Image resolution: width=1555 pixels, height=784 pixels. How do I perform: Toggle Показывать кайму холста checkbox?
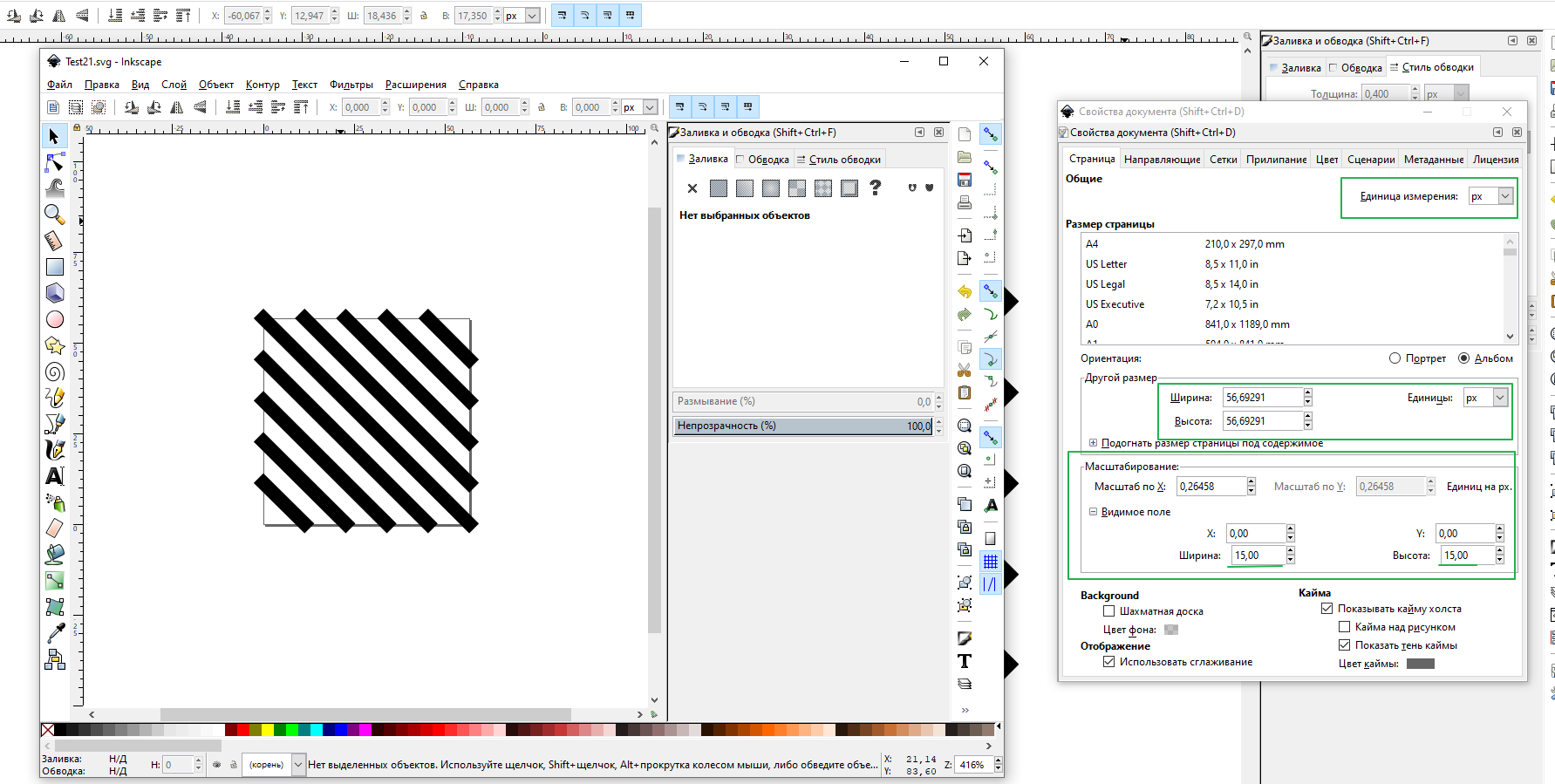(x=1327, y=609)
